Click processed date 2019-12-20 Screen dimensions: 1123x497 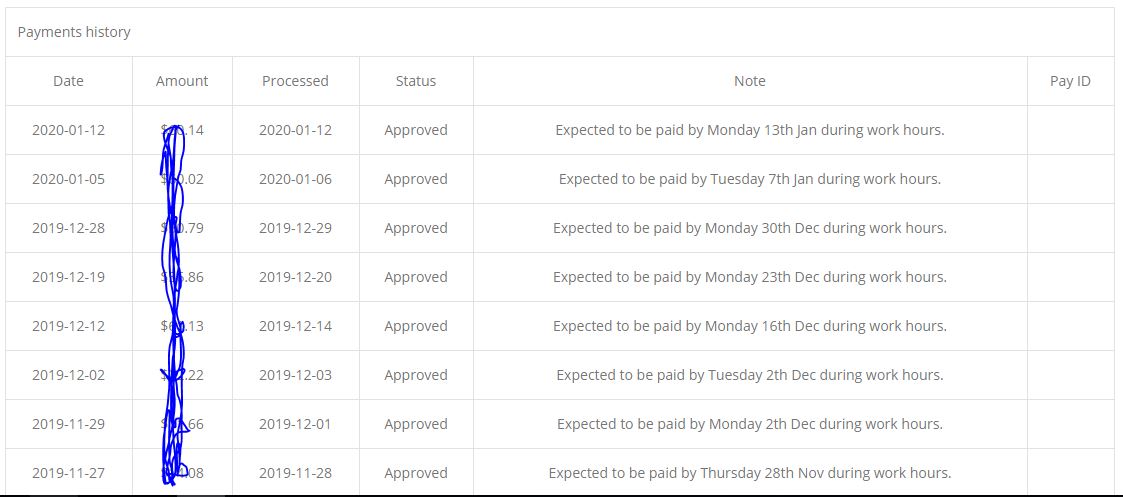click(x=295, y=277)
